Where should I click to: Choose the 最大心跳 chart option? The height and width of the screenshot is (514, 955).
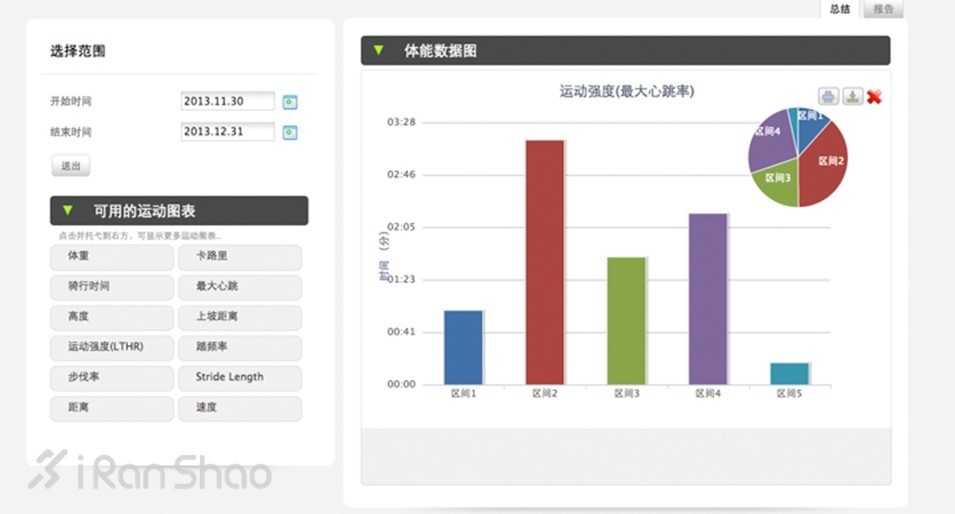point(239,287)
